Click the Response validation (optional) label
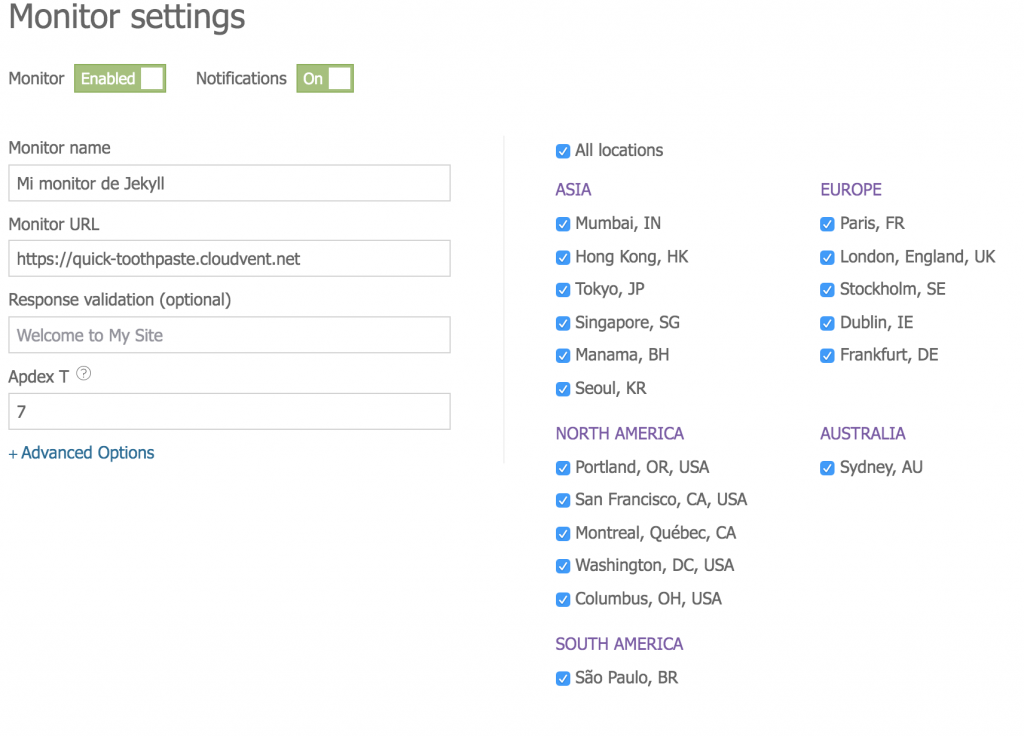1024x736 pixels. (x=120, y=300)
